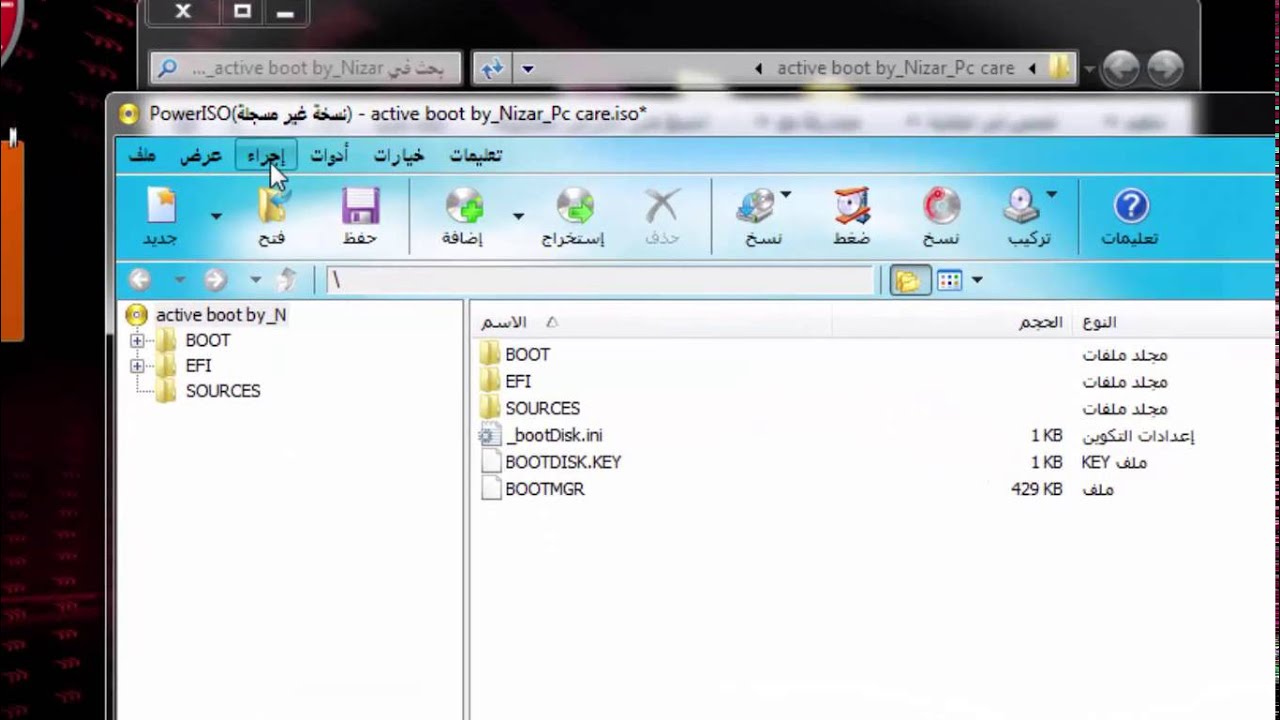Viewport: 1280px width, 720px height.
Task: Click the 'ملف KEY' type cell
Action: tap(1114, 462)
